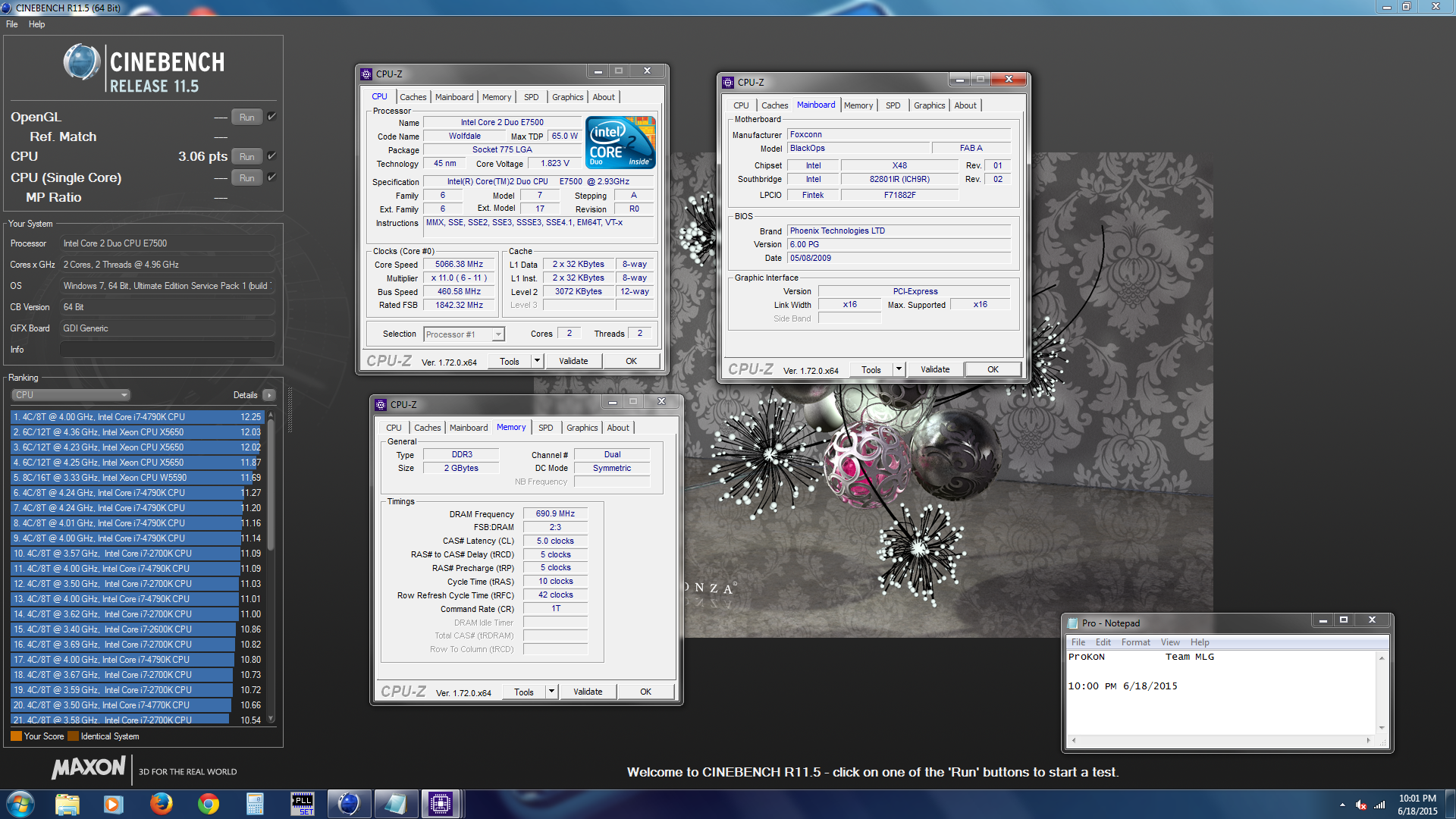Open the ranking CPU dropdown
The image size is (1456, 819).
71,395
